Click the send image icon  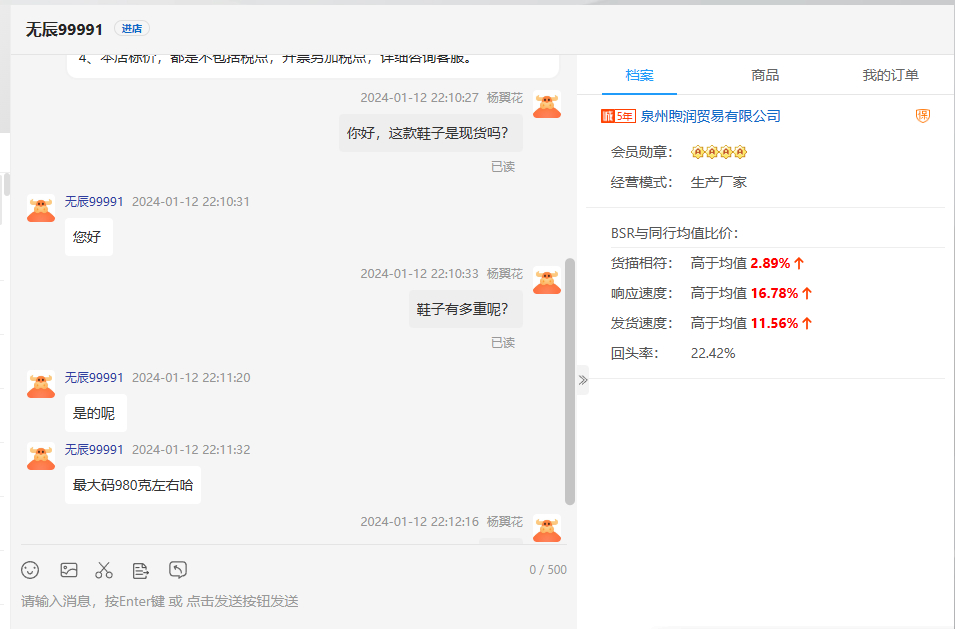coord(68,570)
